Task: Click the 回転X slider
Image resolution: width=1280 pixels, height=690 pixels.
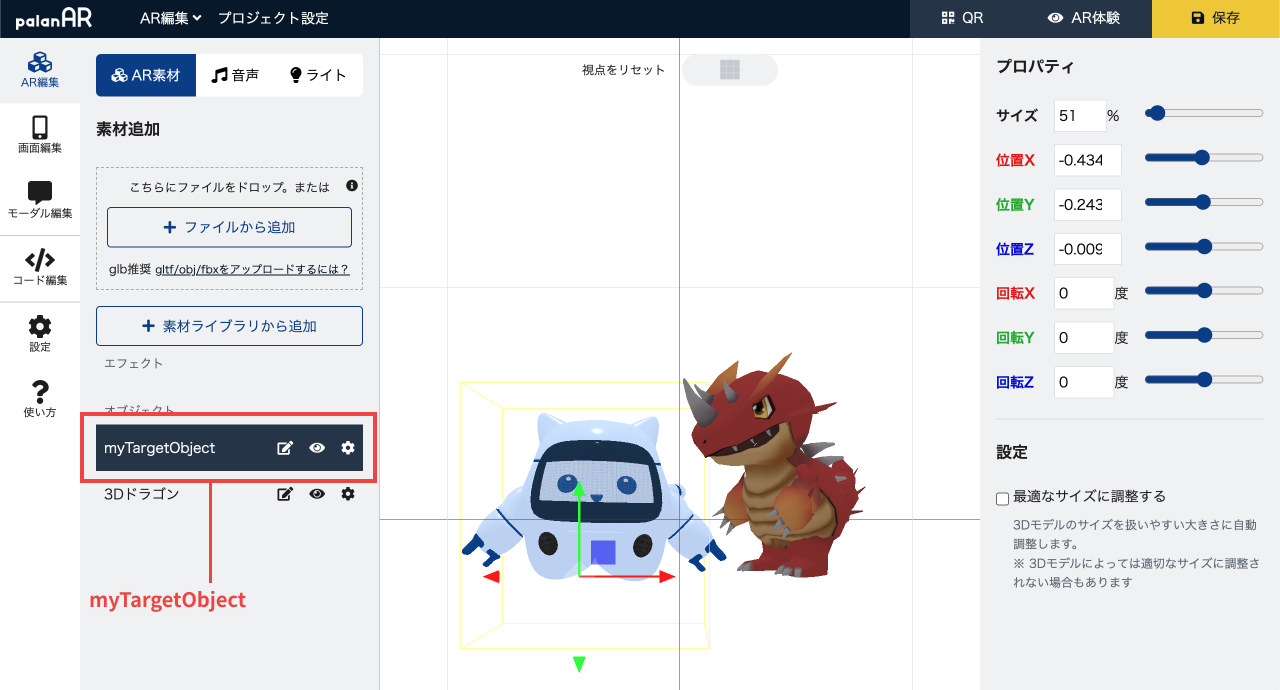Action: [1204, 291]
